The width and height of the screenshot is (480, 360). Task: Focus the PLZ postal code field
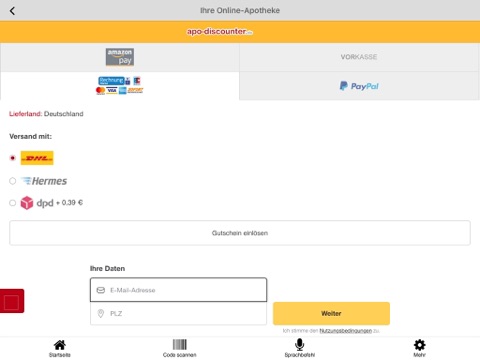pyautogui.click(x=178, y=313)
